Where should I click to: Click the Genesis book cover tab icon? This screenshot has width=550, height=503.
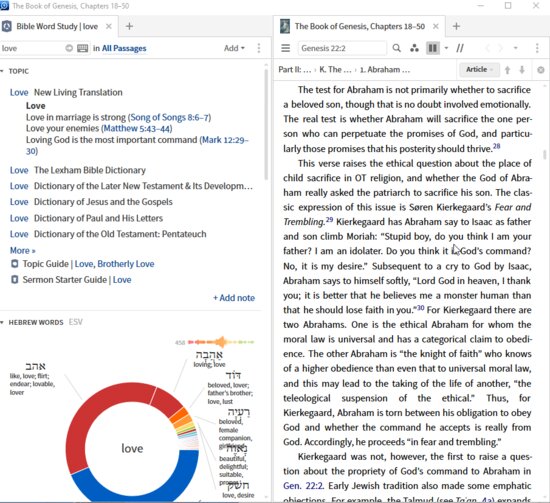tap(285, 26)
